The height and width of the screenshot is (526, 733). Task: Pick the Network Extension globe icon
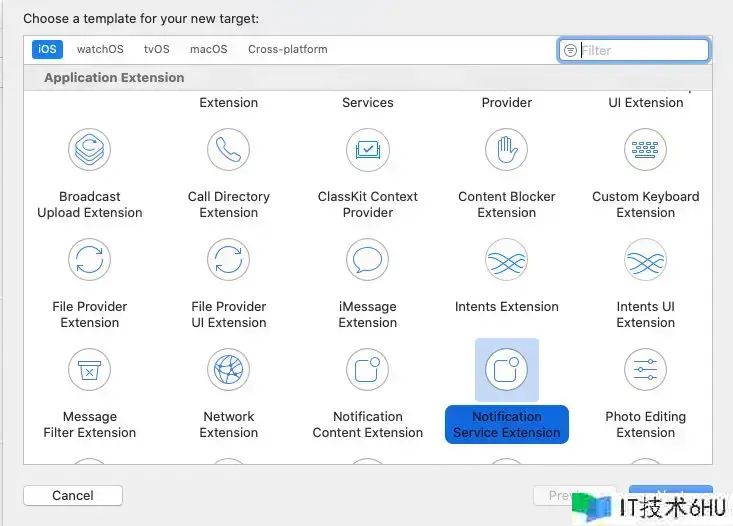click(x=228, y=370)
